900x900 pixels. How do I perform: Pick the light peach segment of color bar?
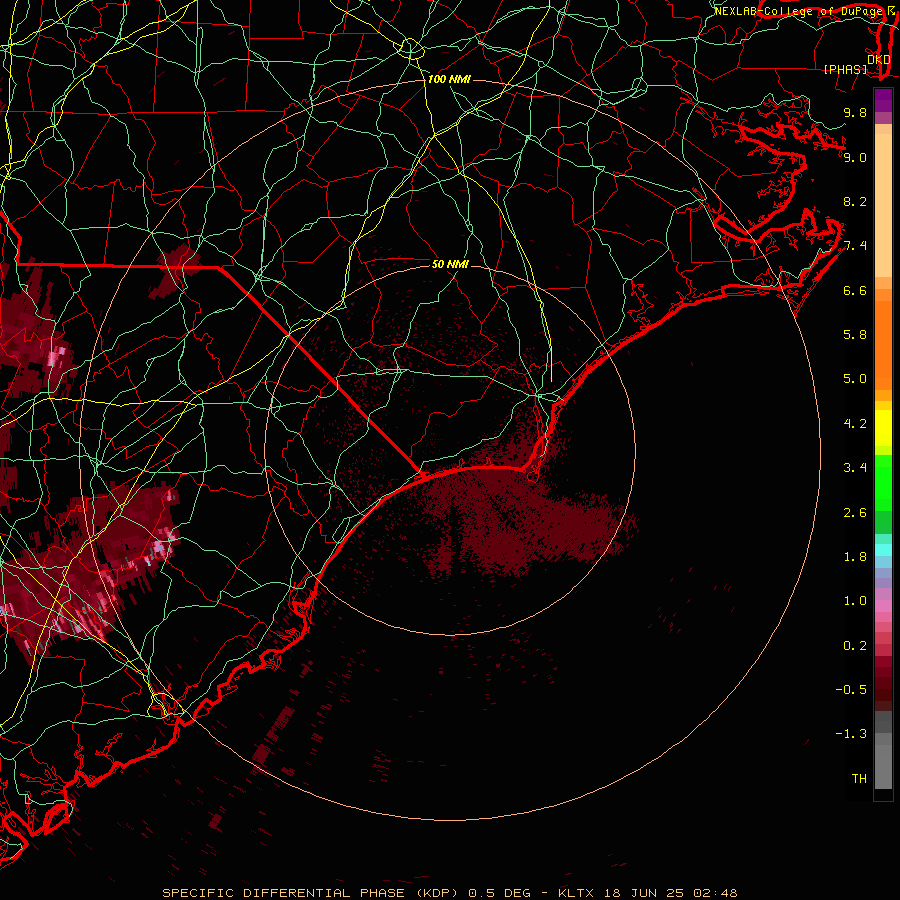(883, 205)
